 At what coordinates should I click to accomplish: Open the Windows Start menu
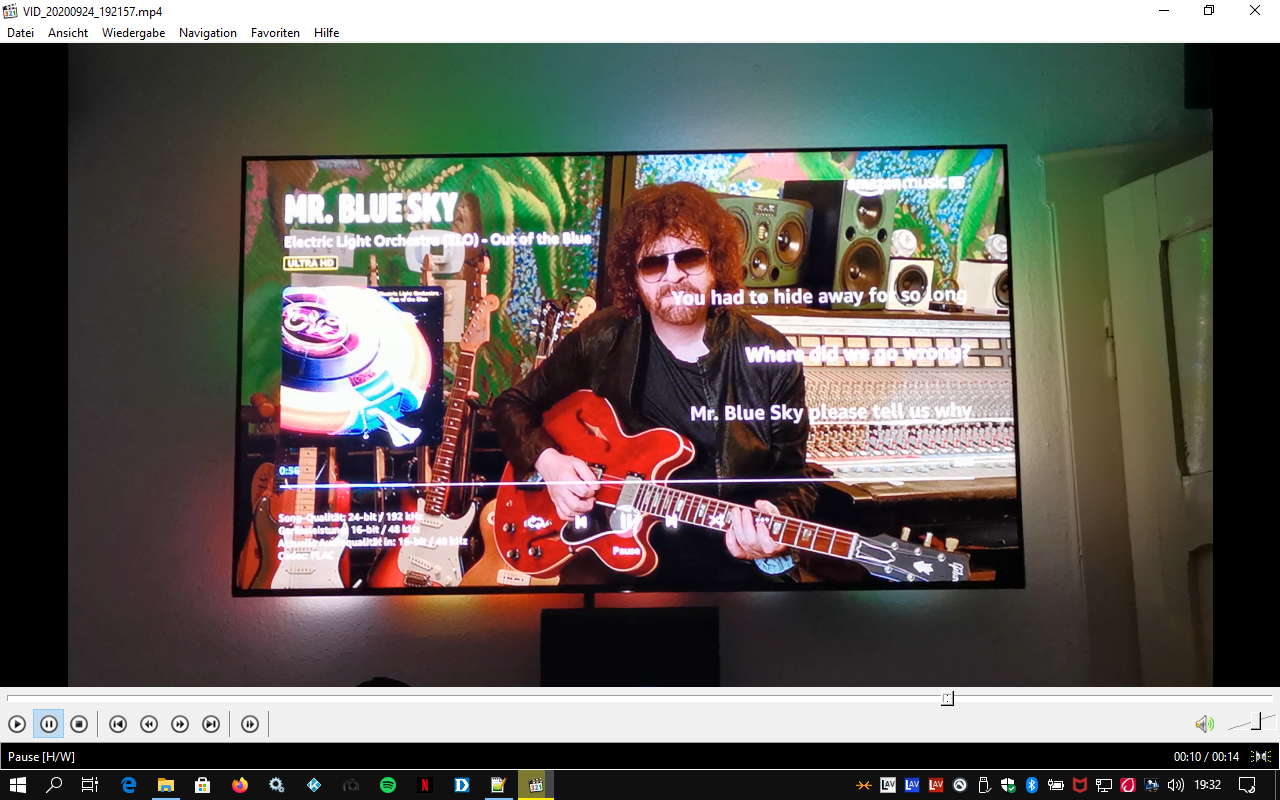point(18,785)
